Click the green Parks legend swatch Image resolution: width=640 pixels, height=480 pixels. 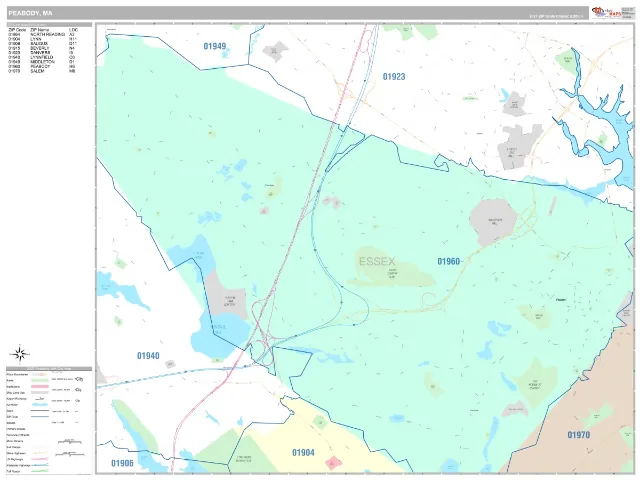(x=40, y=380)
